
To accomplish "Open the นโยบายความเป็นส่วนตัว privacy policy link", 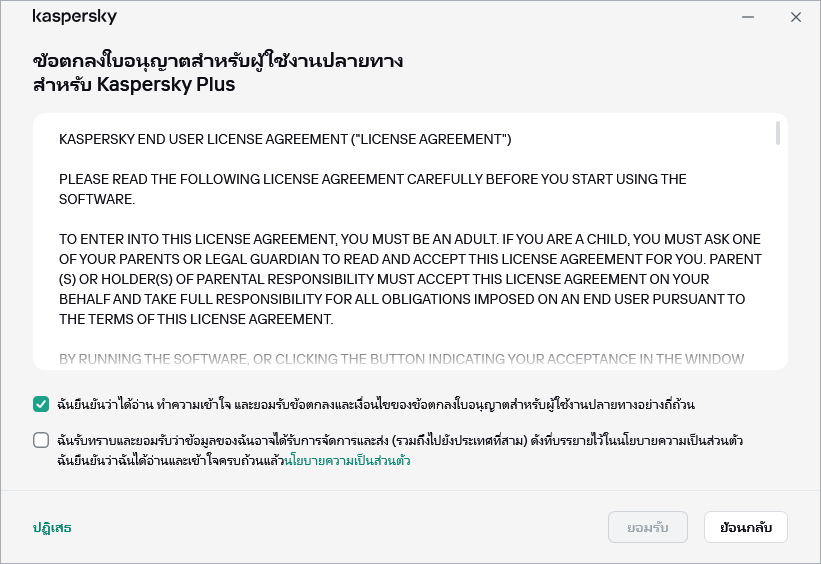I will point(347,461).
